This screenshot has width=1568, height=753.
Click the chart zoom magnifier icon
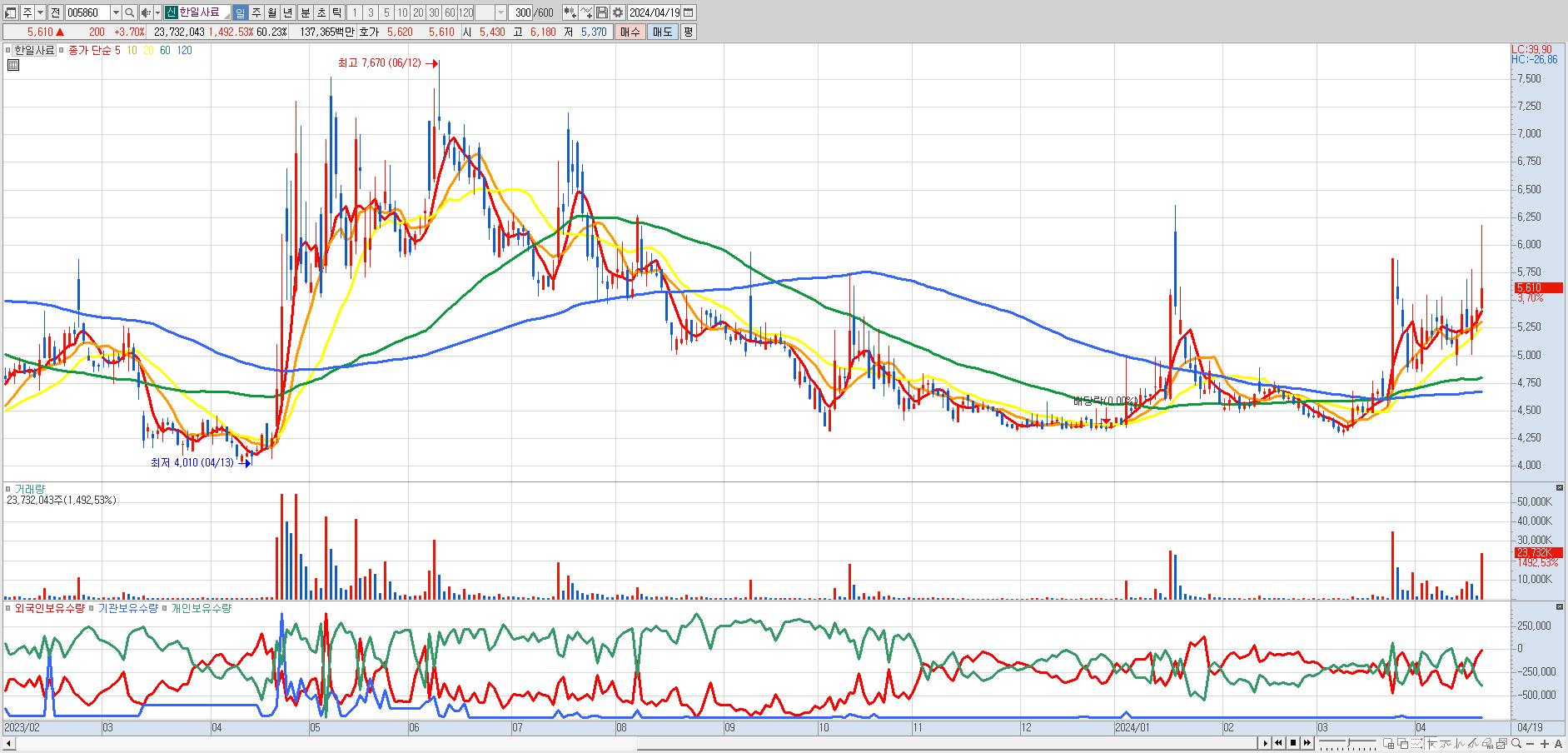coord(1518,743)
